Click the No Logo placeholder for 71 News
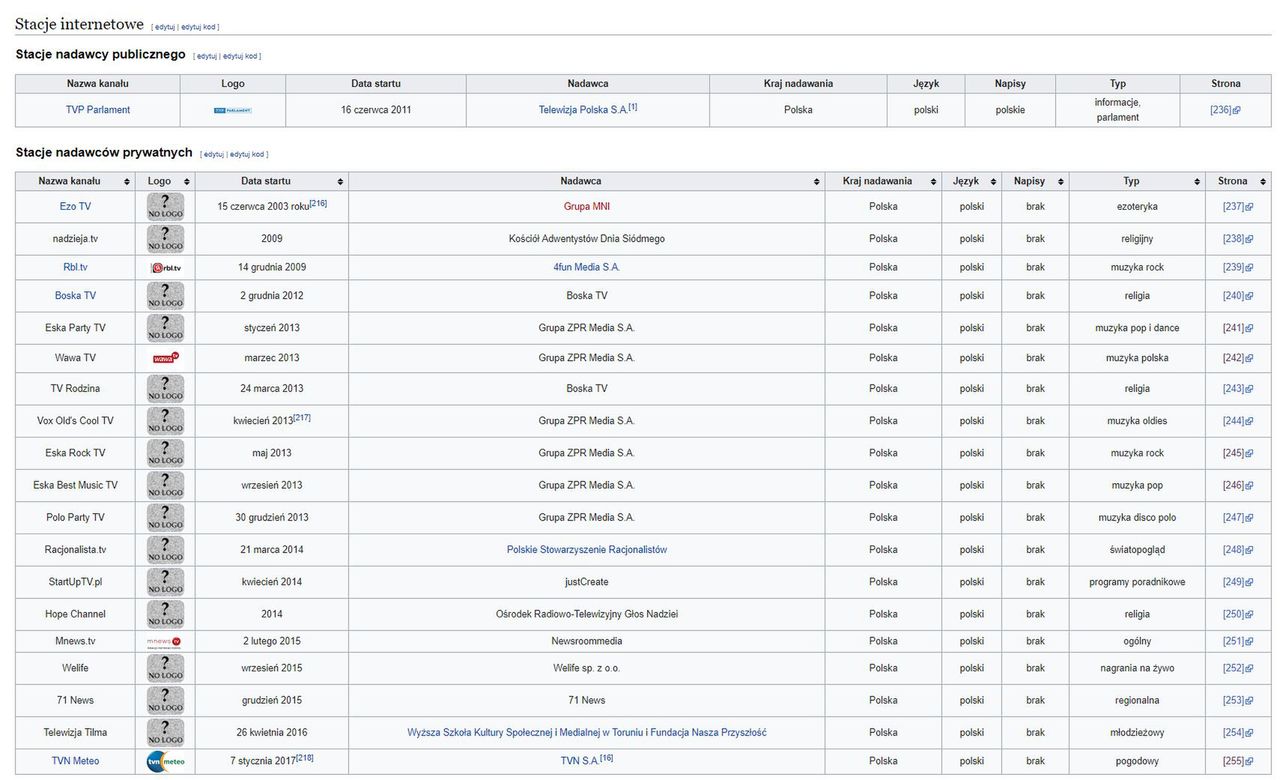The height and width of the screenshot is (780, 1280). [x=165, y=700]
